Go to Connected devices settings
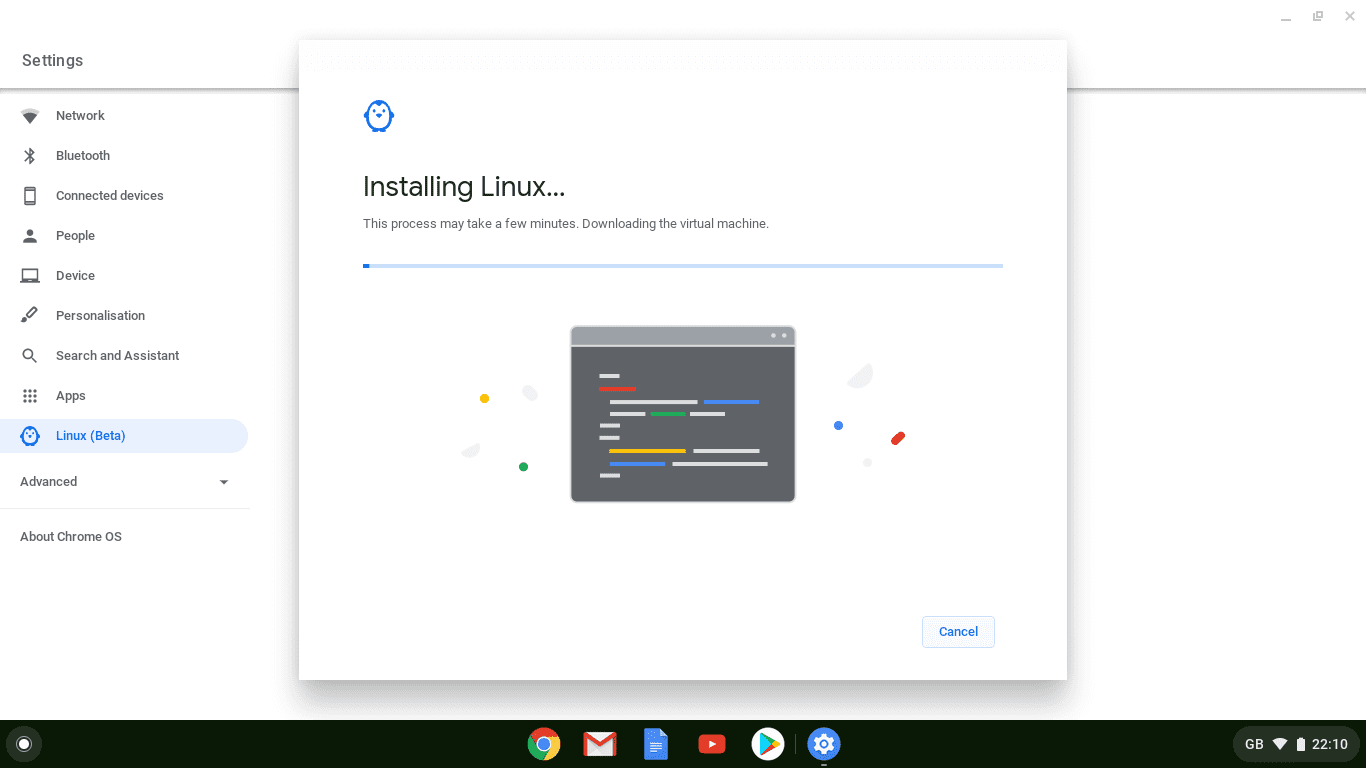This screenshot has height=768, width=1366. pos(124,196)
